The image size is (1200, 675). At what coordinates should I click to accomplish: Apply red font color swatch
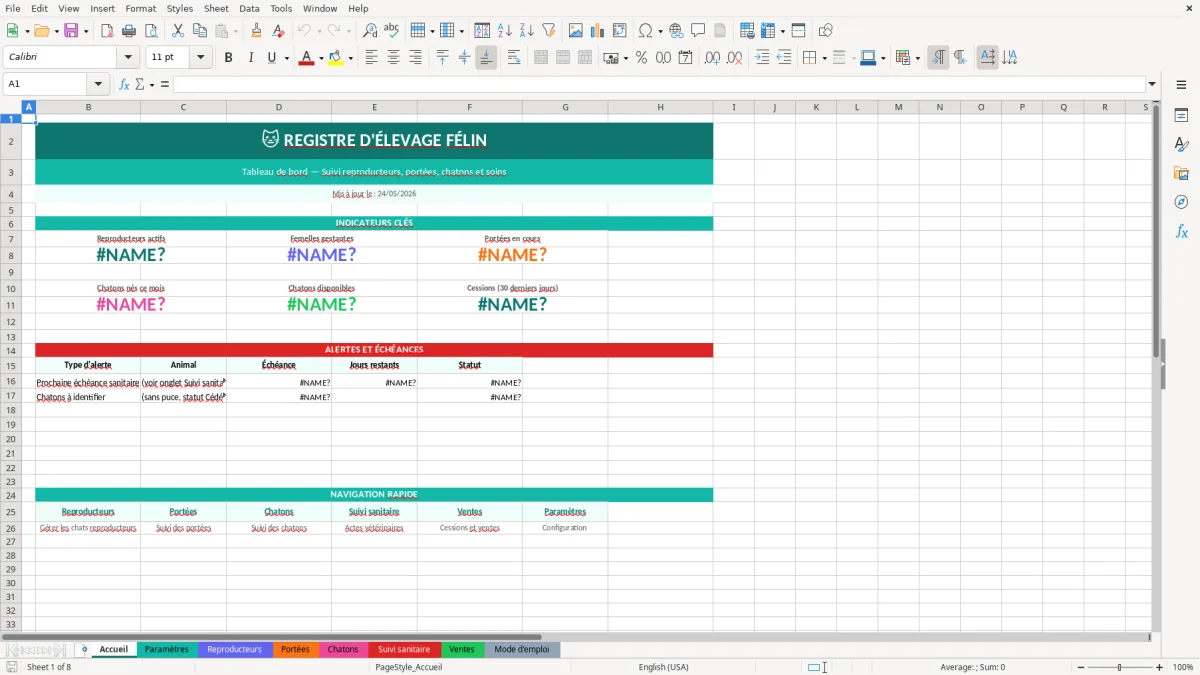(305, 58)
